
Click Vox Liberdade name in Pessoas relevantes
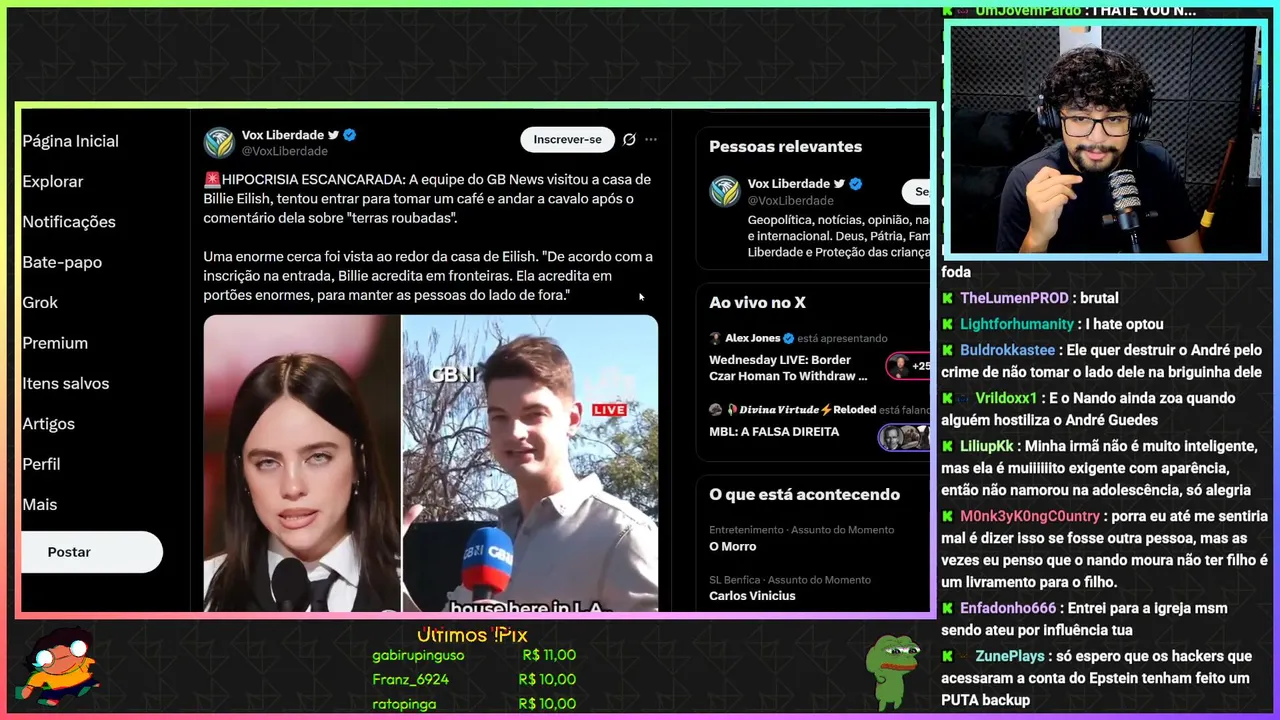(789, 184)
